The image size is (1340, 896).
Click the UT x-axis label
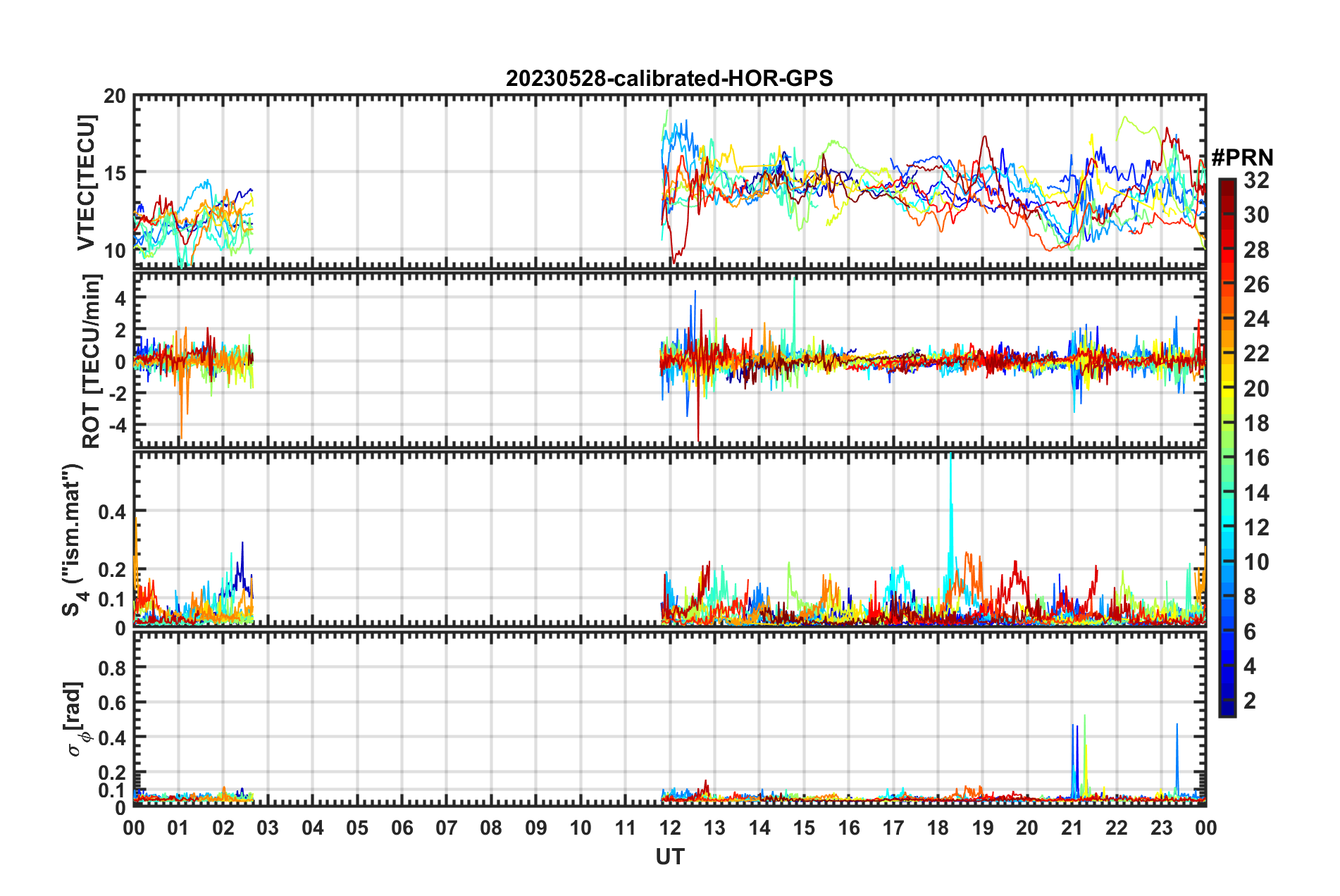tap(669, 857)
